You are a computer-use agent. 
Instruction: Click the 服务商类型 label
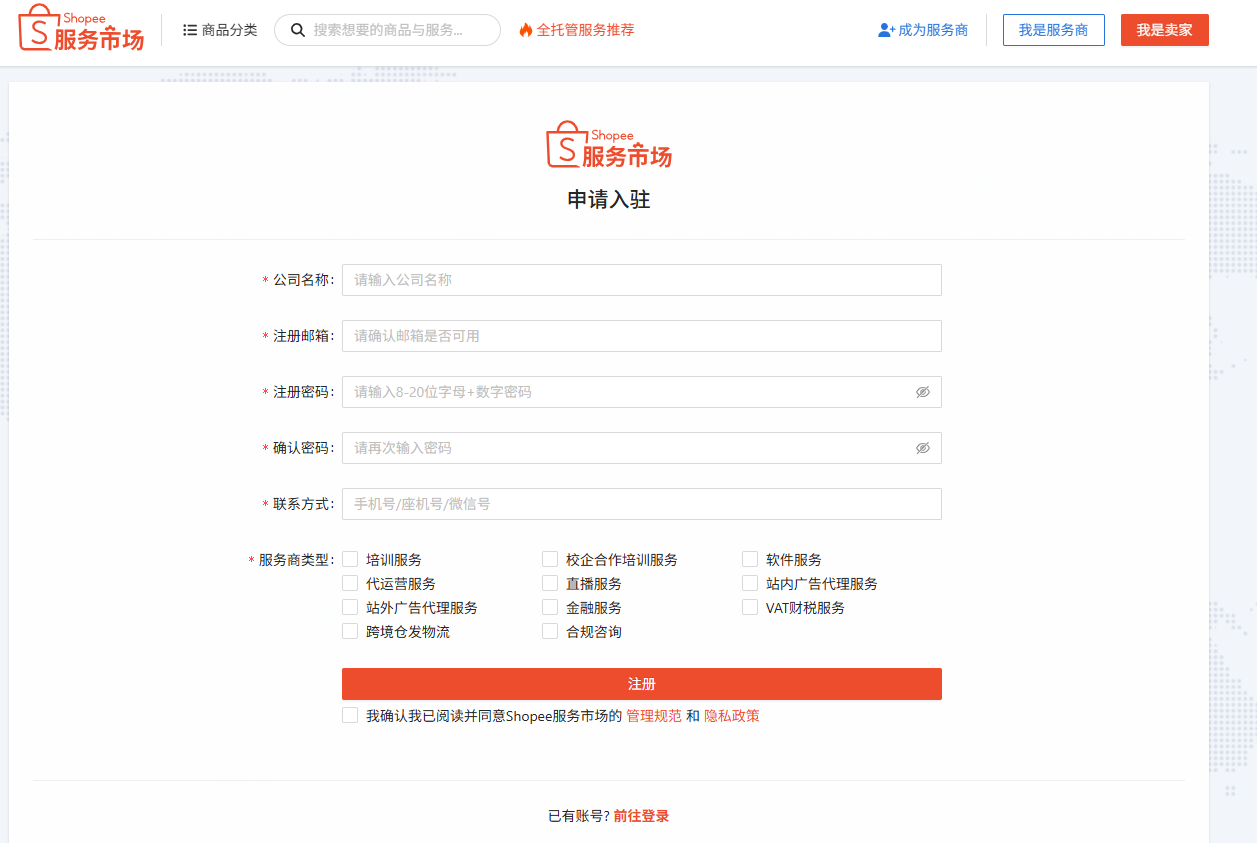click(x=295, y=560)
